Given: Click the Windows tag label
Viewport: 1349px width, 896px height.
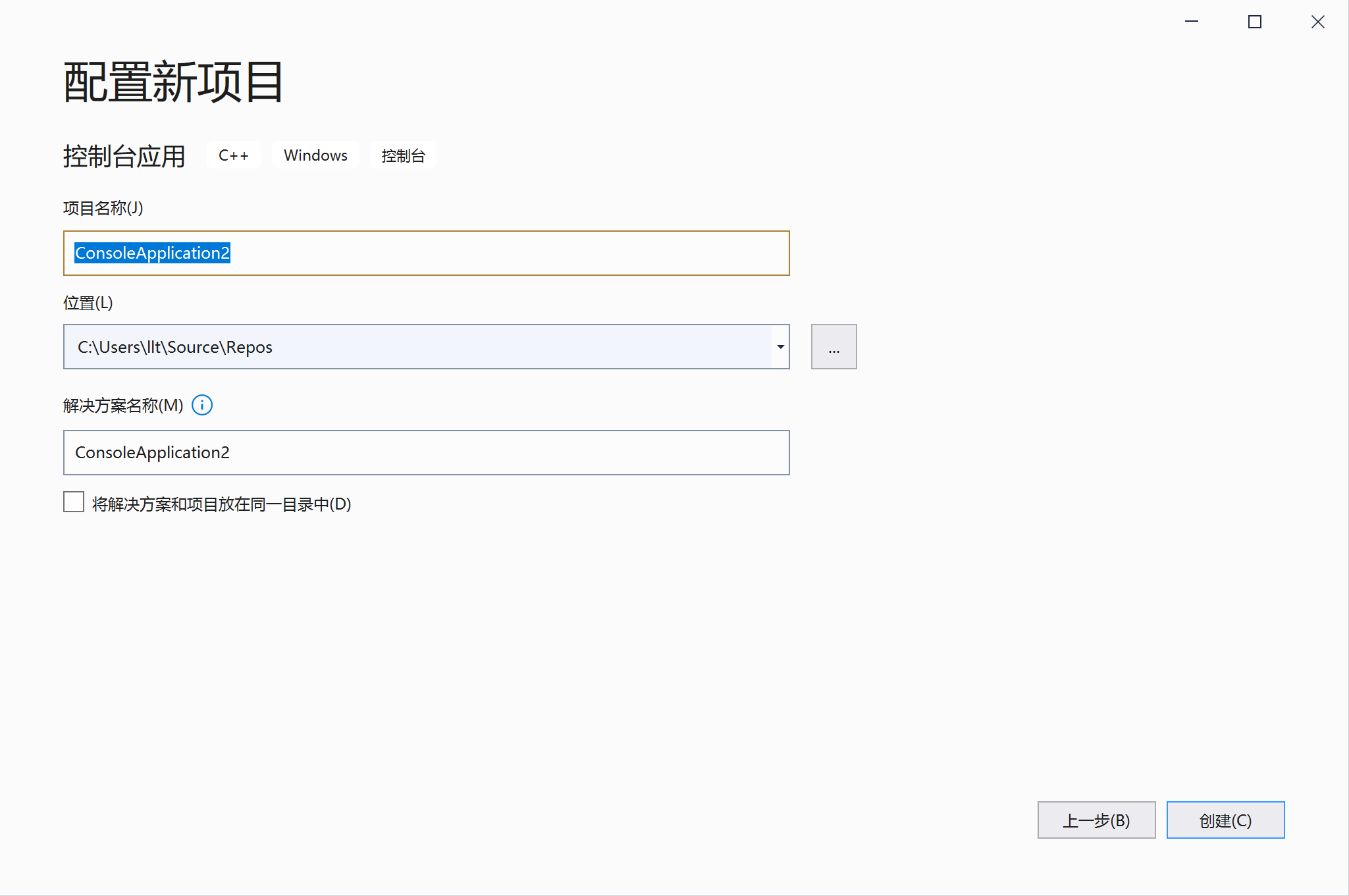Looking at the screenshot, I should (x=315, y=155).
